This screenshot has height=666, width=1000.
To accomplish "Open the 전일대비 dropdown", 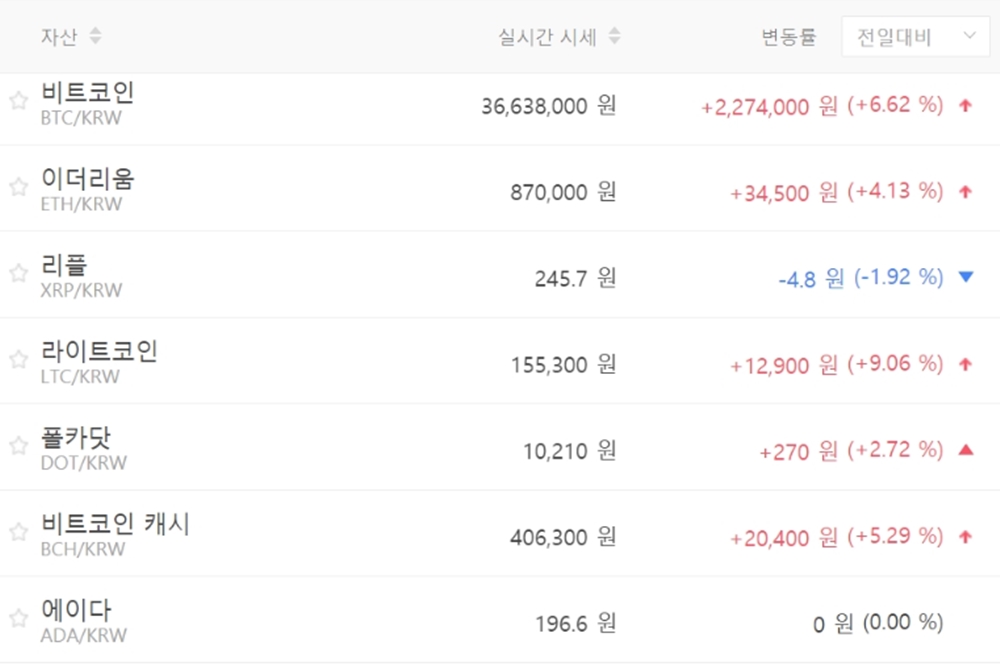I will [915, 38].
